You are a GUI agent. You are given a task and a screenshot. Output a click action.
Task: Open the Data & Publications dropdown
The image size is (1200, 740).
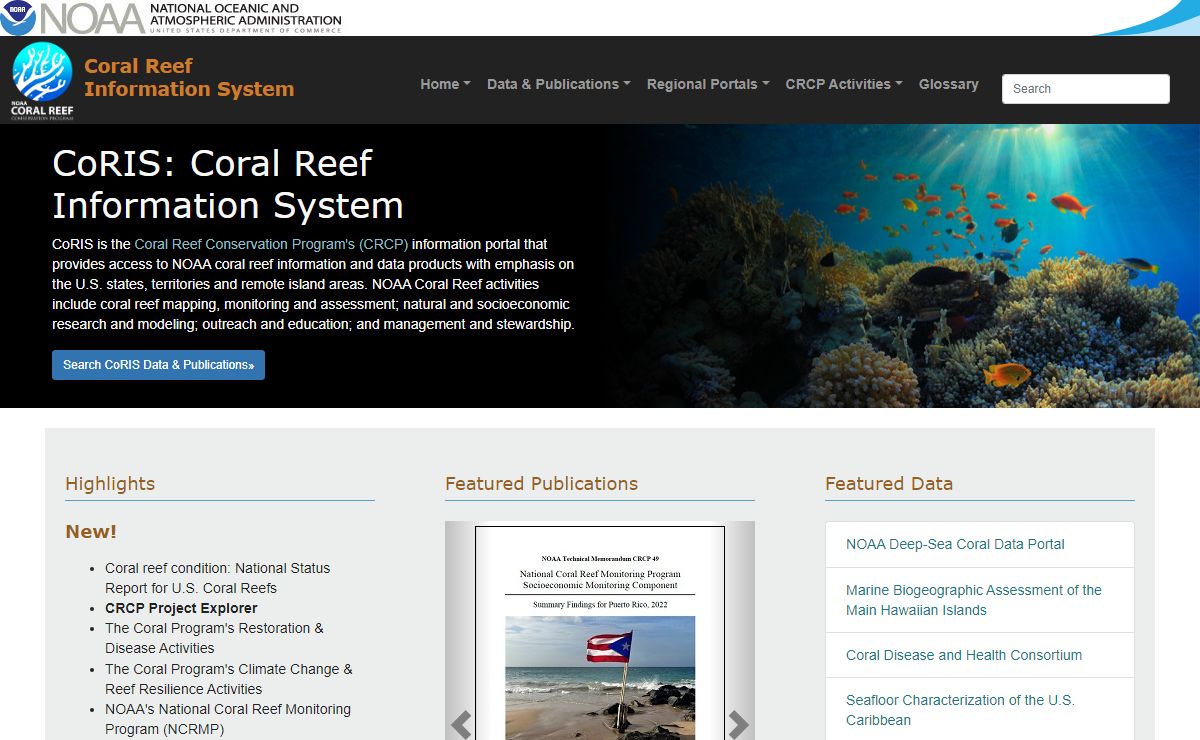558,84
